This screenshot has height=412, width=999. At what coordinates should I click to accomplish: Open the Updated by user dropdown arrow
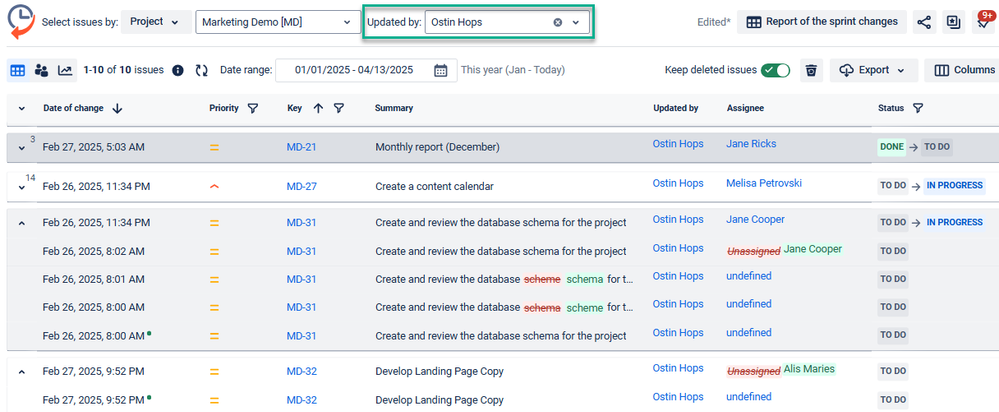pyautogui.click(x=576, y=22)
